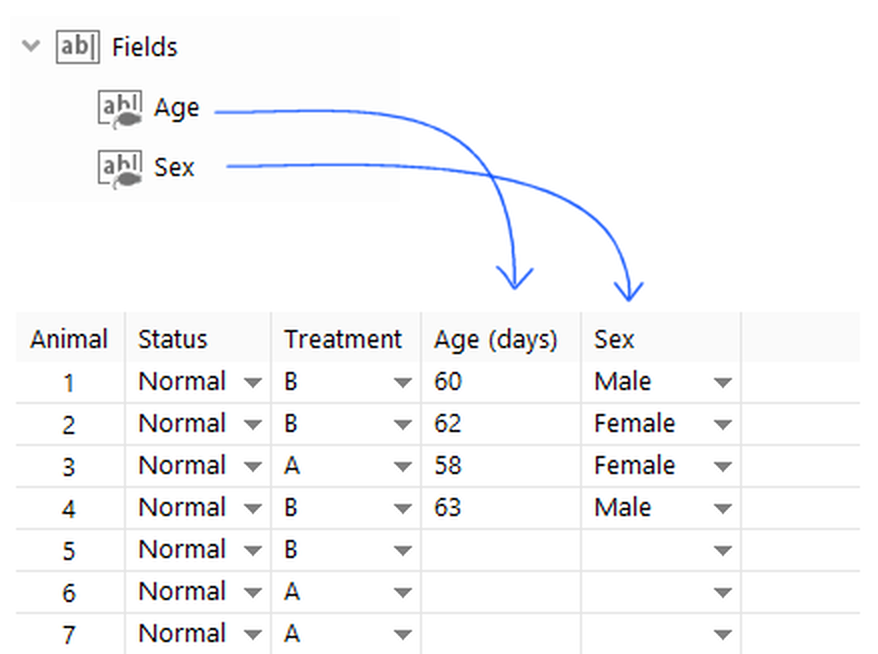Open Status dropdown for animal 1
The width and height of the screenshot is (878, 654).
(252, 383)
